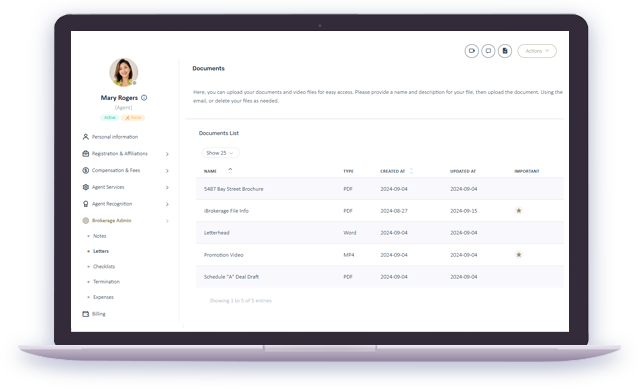Click the Compensation & Fees dollar icon
The height and width of the screenshot is (390, 640).
click(x=86, y=170)
